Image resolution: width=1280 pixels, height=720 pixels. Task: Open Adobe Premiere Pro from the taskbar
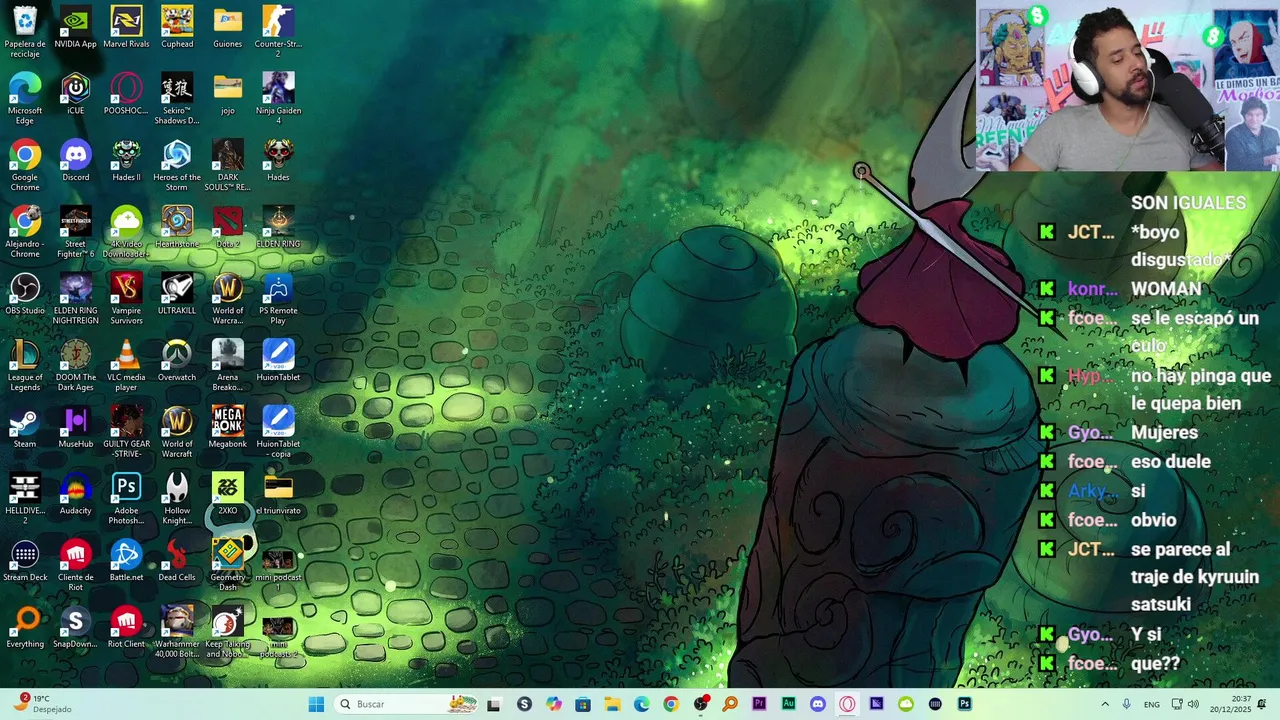(x=759, y=704)
